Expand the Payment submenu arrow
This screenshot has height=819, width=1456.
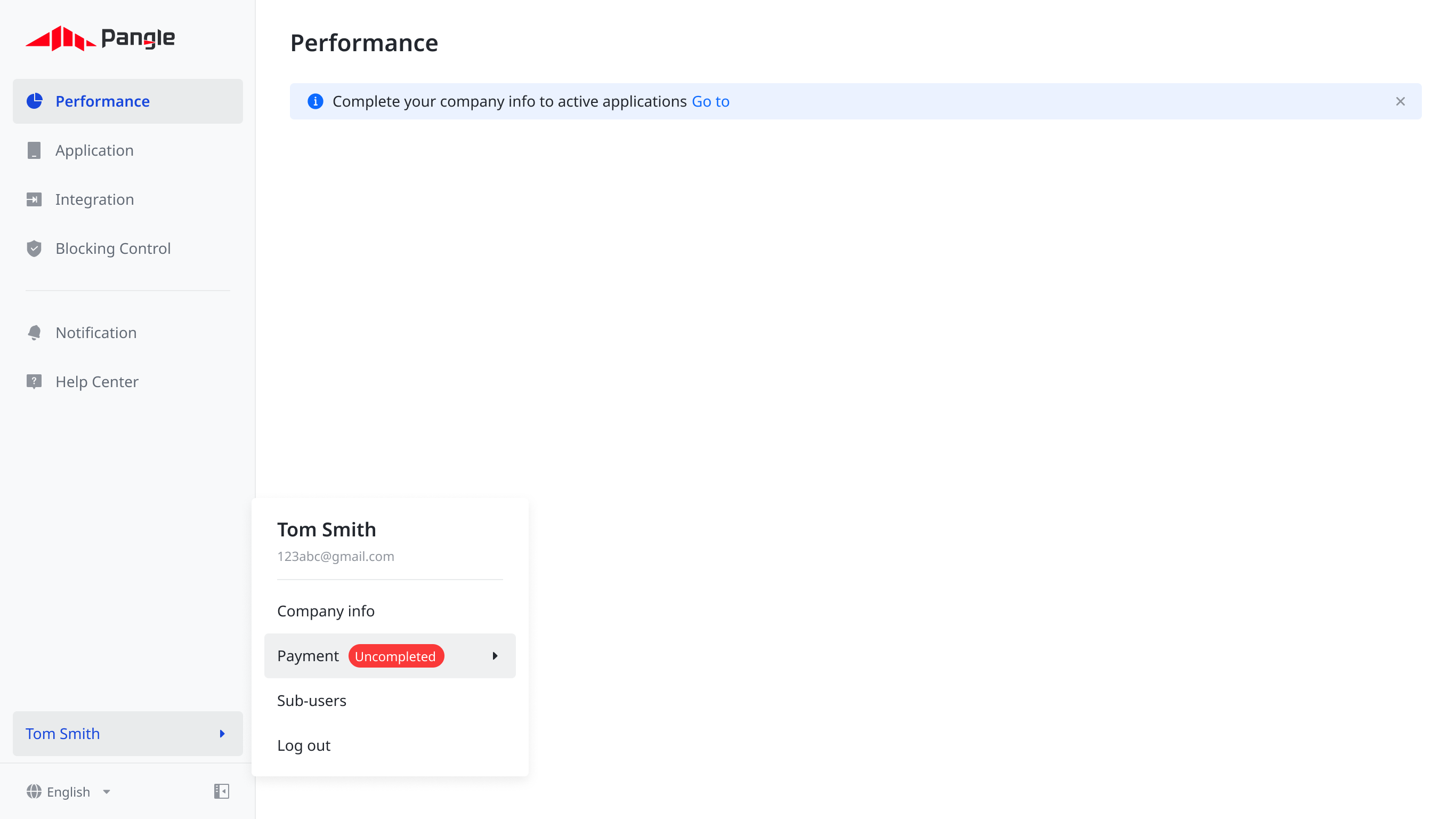495,656
